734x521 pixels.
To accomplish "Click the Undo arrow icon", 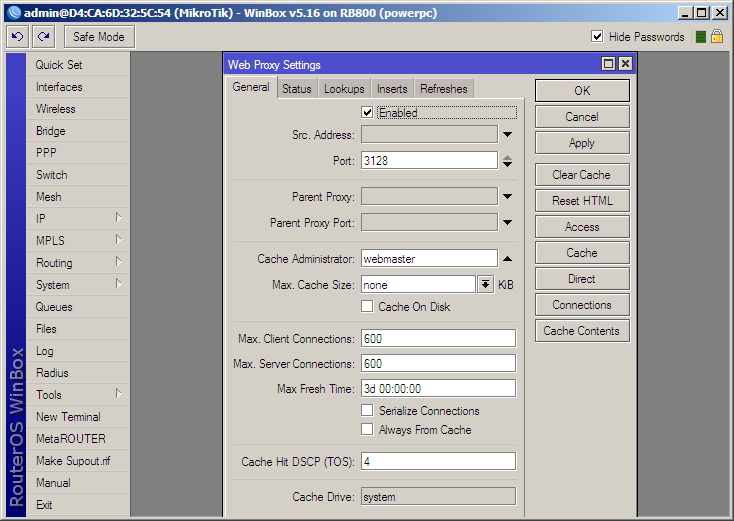I will click(17, 37).
